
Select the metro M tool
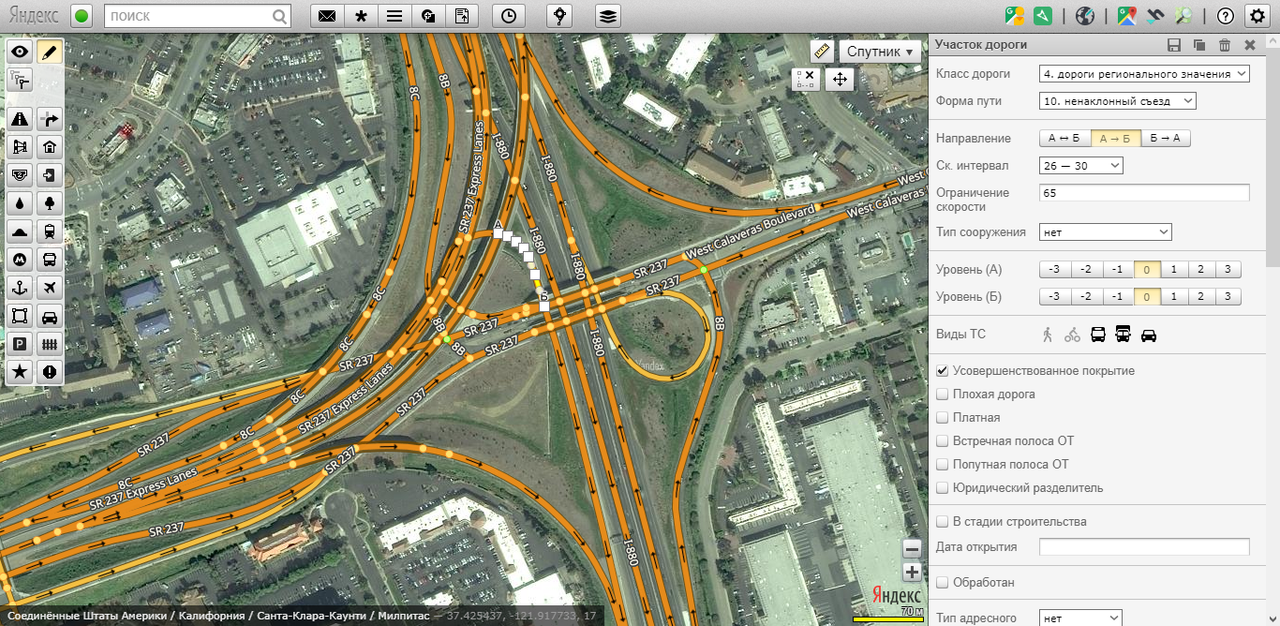(x=19, y=259)
